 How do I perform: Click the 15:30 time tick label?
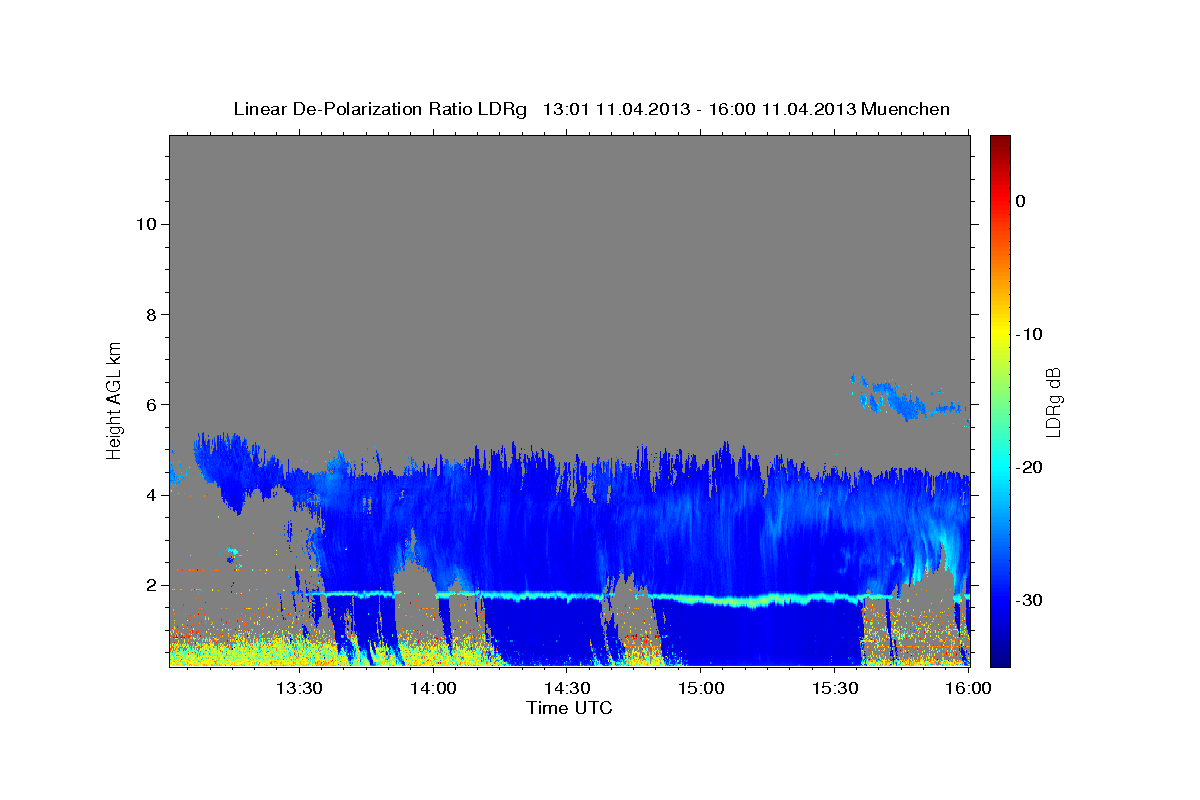(835, 688)
